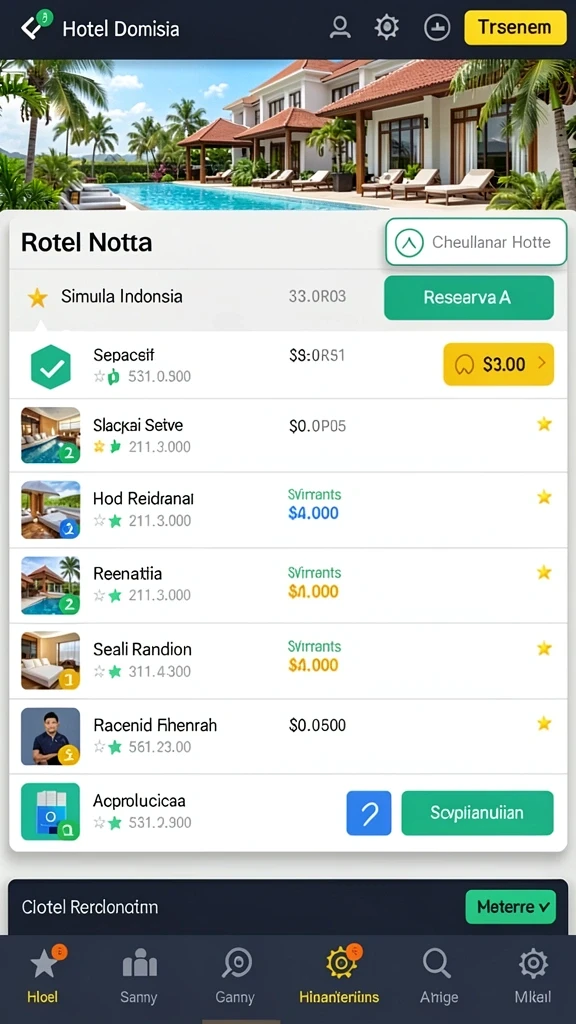Open the Meterre dropdown
The height and width of the screenshot is (1024, 576).
[x=510, y=906]
